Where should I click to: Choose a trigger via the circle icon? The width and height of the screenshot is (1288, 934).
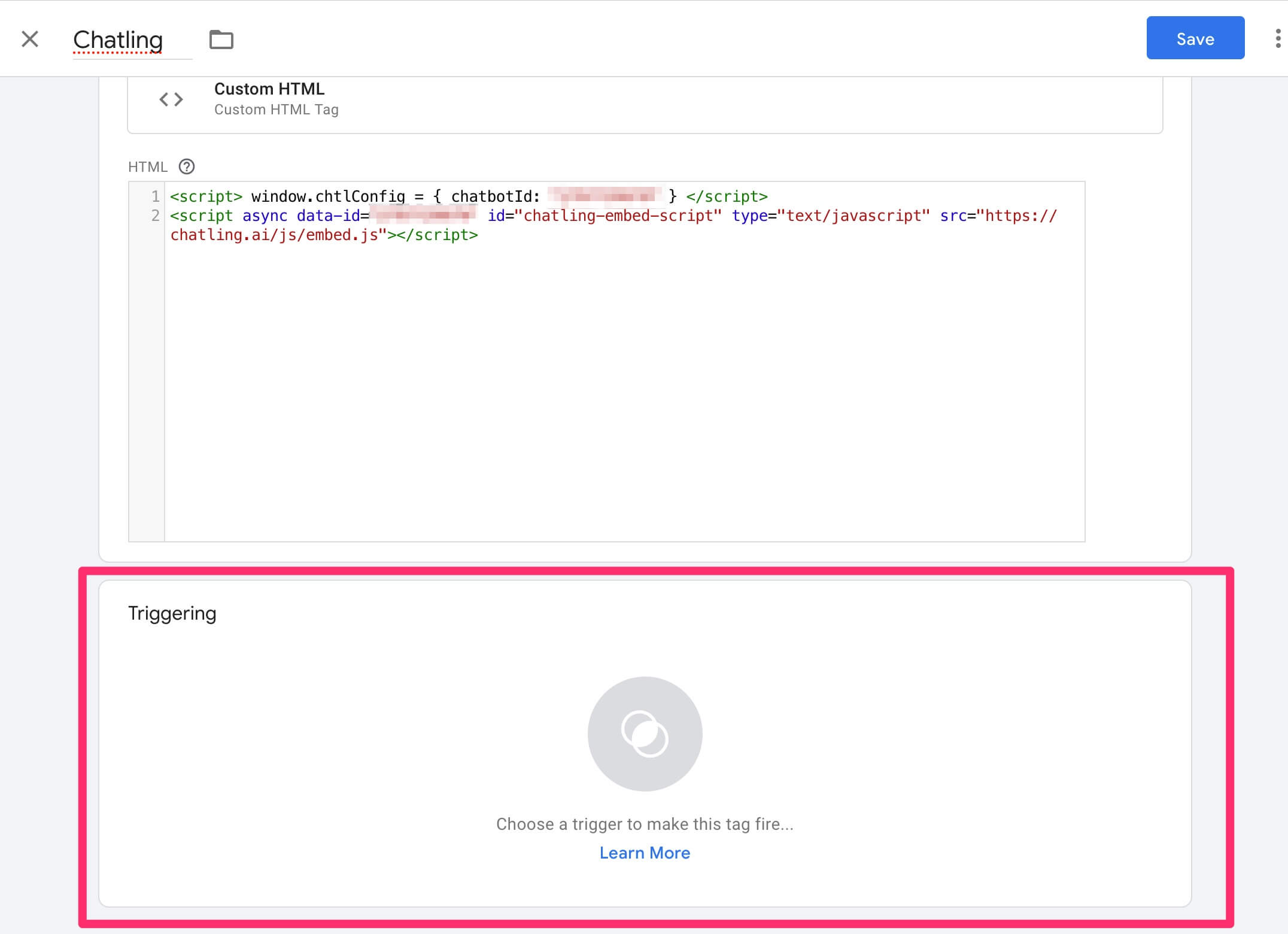point(645,734)
